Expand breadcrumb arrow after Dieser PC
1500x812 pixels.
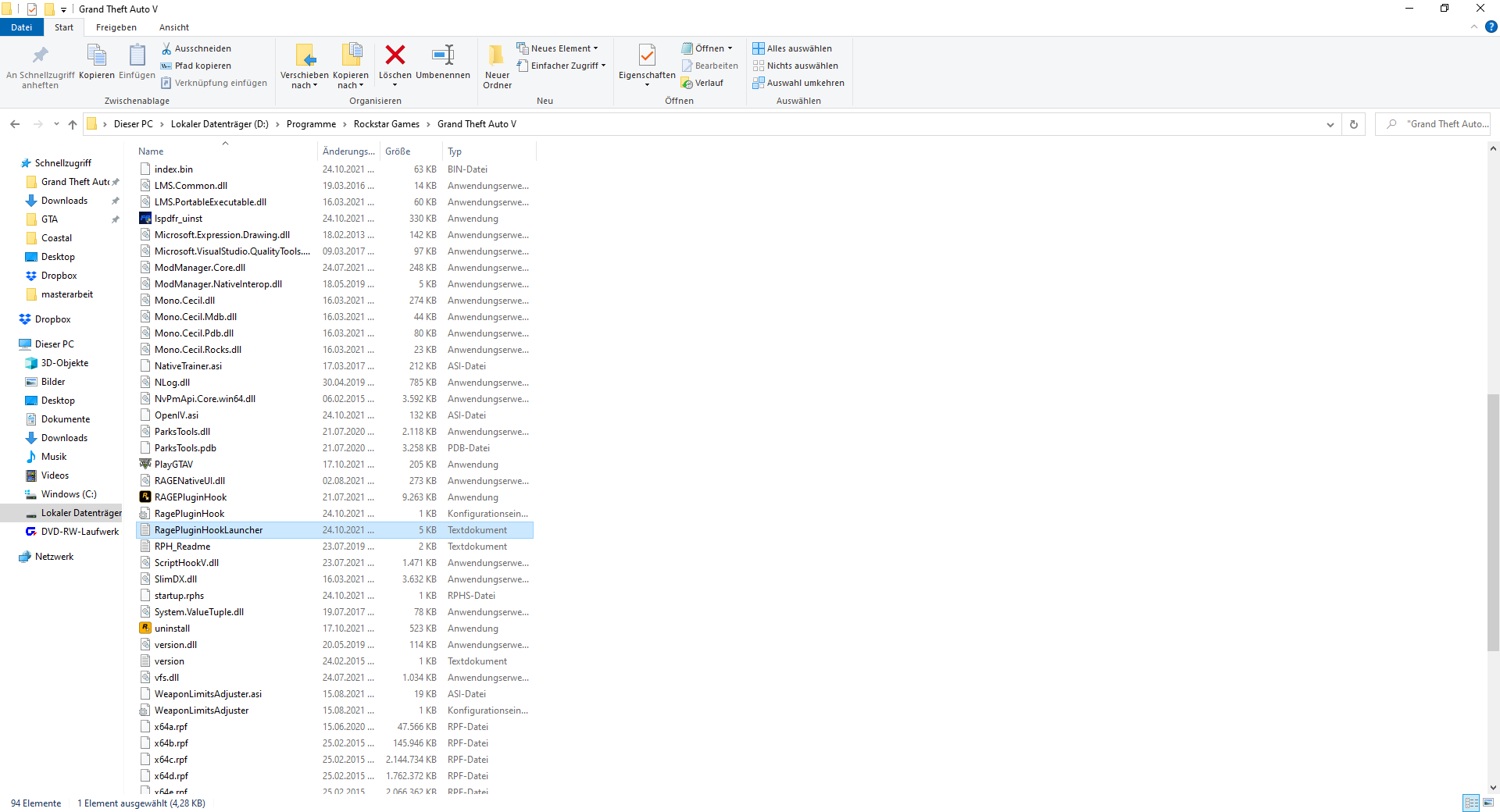tap(162, 124)
